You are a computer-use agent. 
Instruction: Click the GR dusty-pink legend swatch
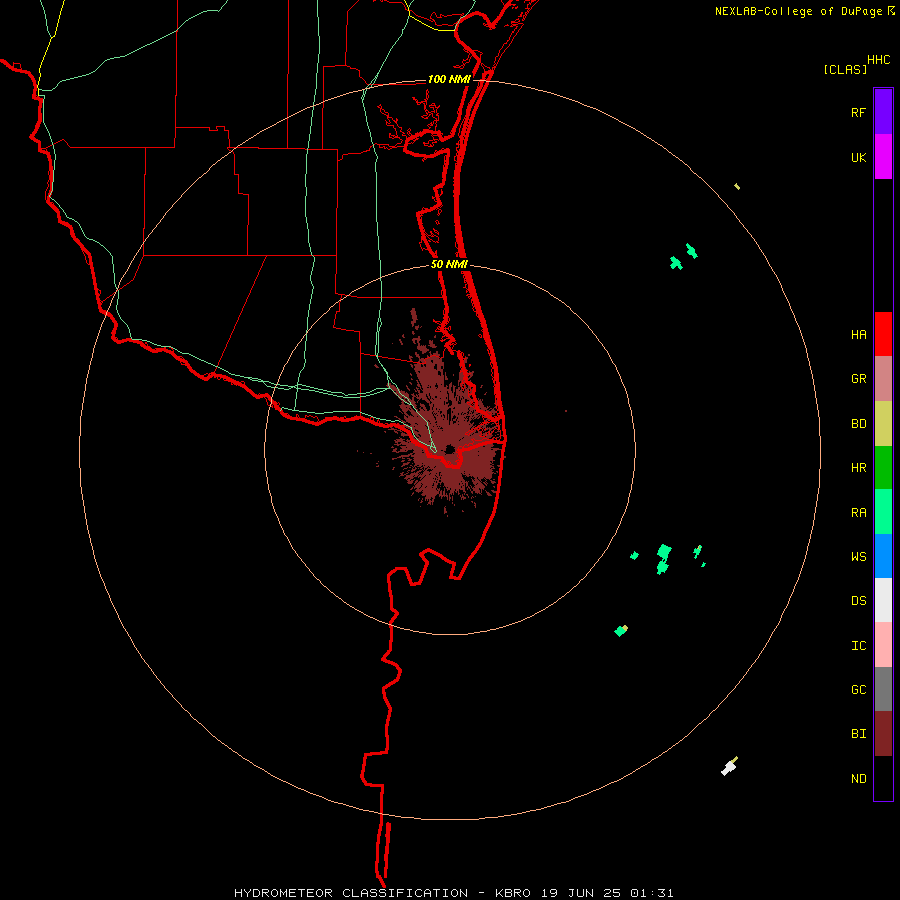click(883, 379)
